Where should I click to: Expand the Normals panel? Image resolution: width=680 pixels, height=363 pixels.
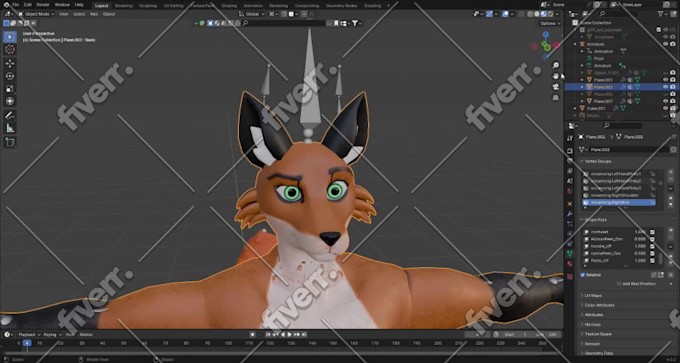[592, 324]
